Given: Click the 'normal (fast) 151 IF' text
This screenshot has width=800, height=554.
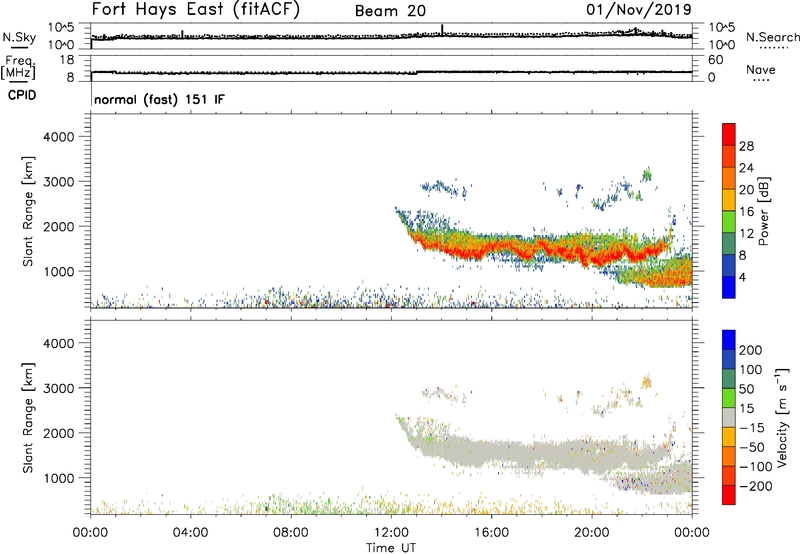Looking at the screenshot, I should [159, 99].
